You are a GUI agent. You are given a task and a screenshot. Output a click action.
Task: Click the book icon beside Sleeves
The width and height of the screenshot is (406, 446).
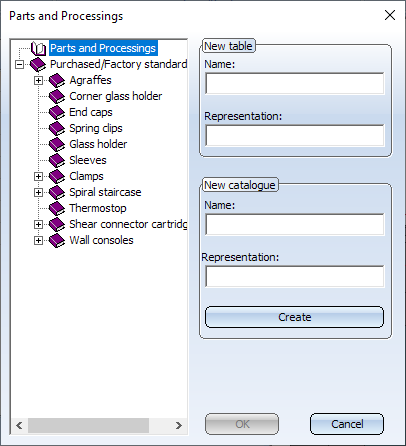[x=57, y=160]
